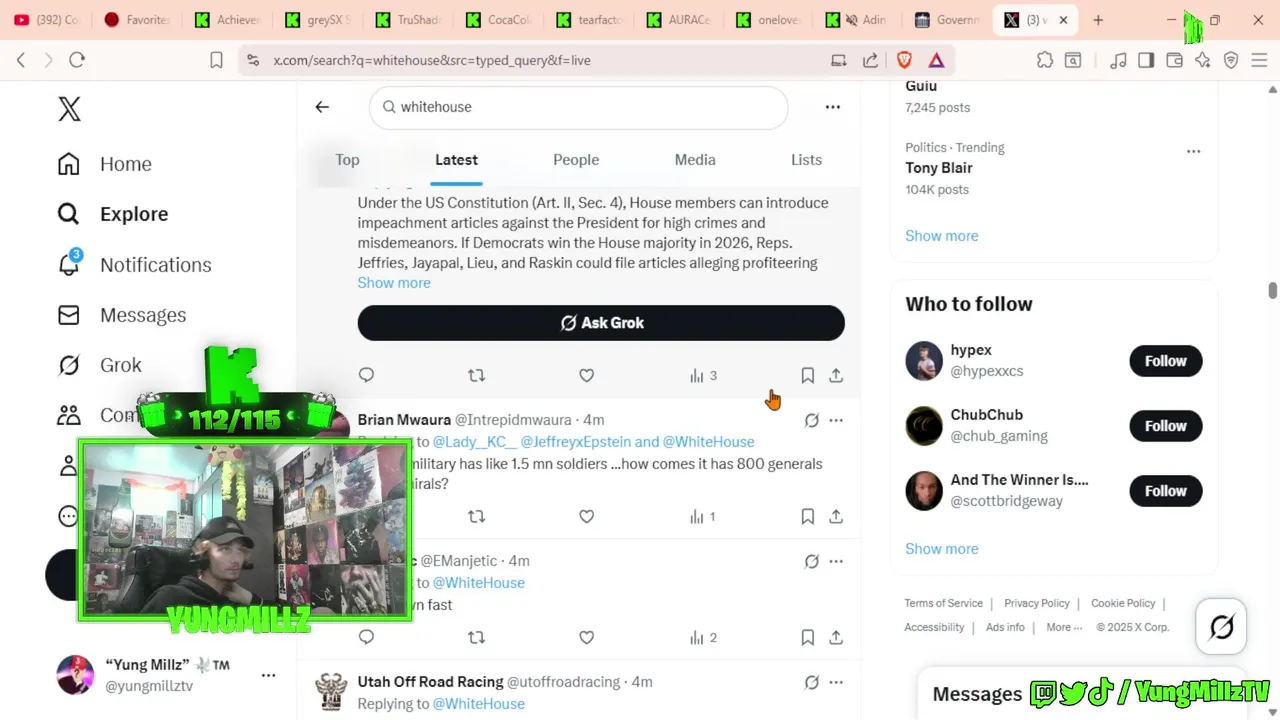Click the X logo home icon
This screenshot has height=720, width=1280.
point(69,109)
